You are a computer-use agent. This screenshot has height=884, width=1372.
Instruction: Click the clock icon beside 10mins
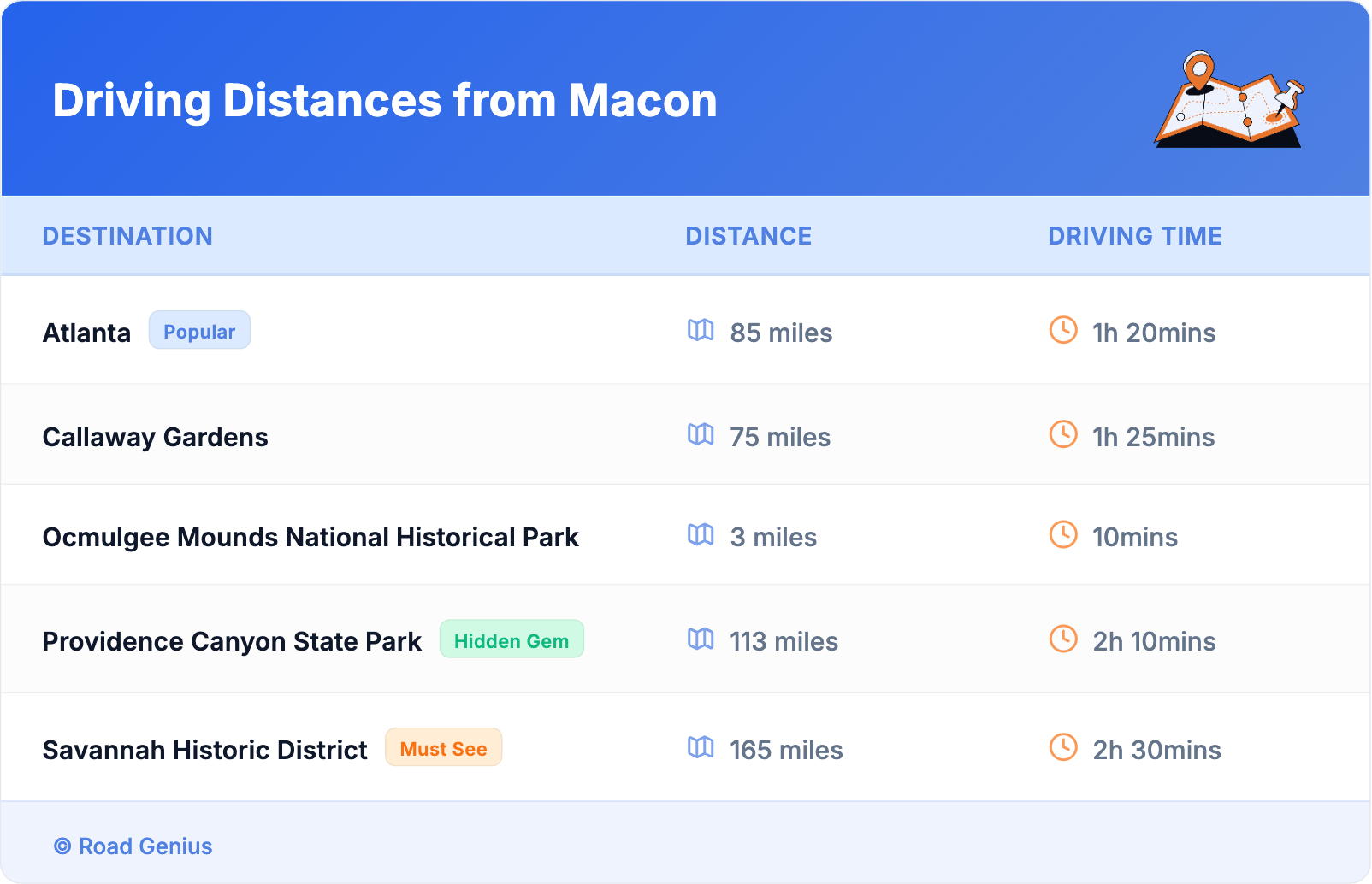[1063, 534]
